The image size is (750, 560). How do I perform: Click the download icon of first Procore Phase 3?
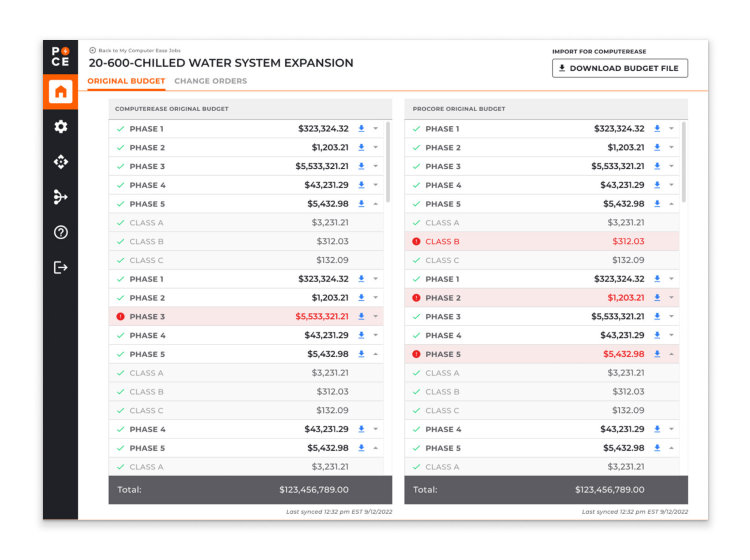coord(657,166)
